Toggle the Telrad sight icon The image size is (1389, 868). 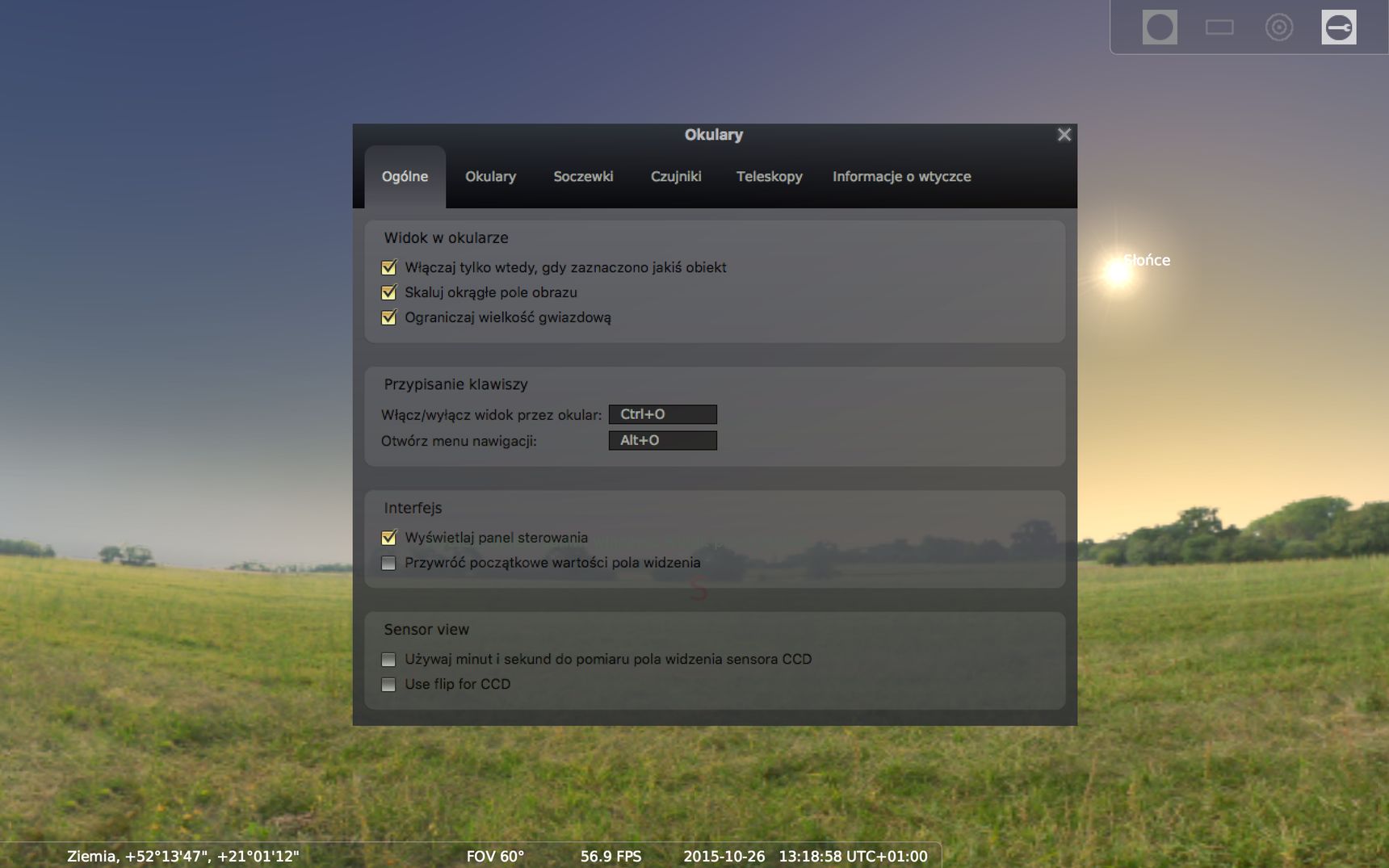[1279, 27]
